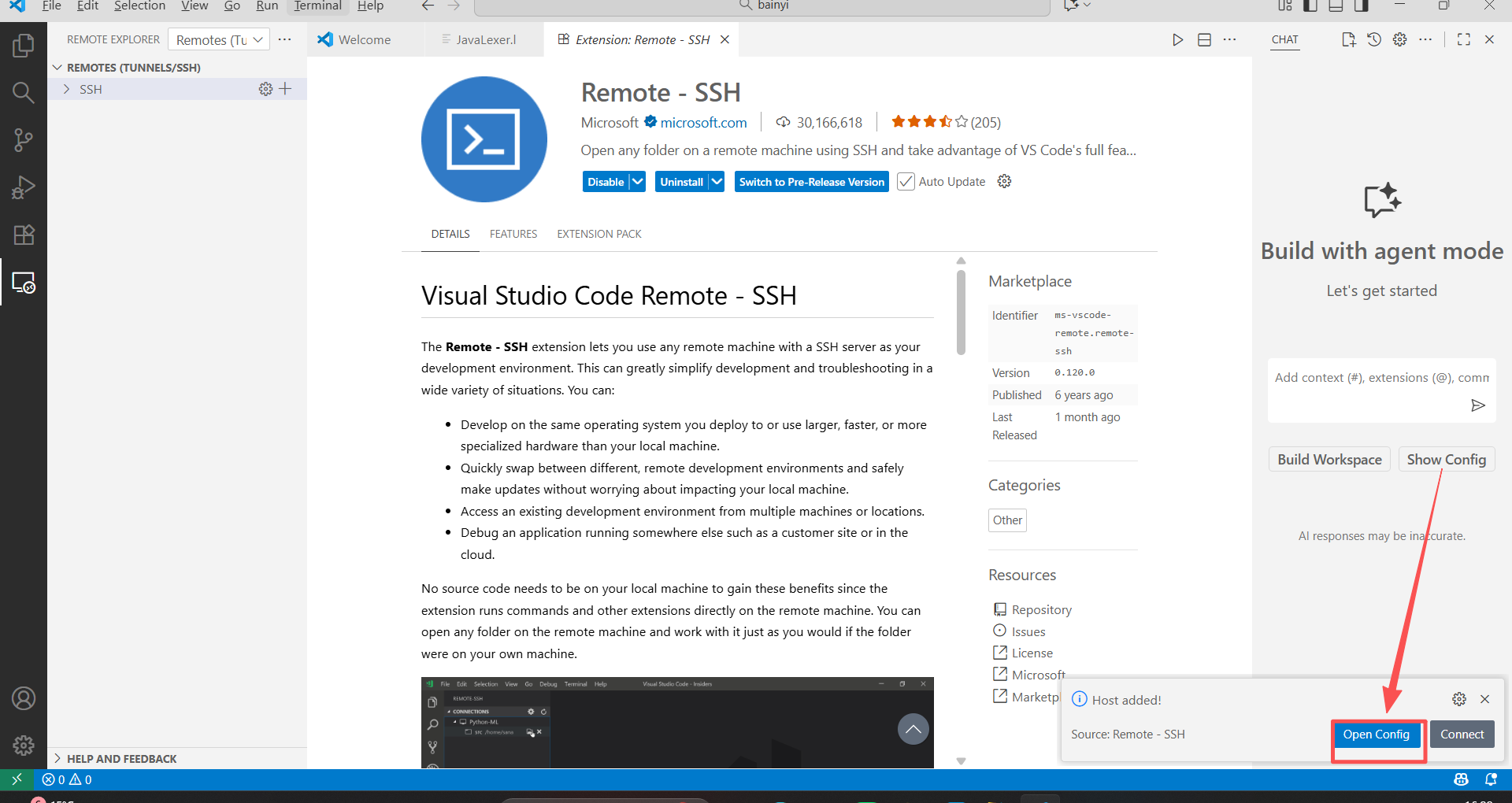This screenshot has width=1512, height=803.
Task: Maximize the chat panel icon
Action: [1464, 39]
